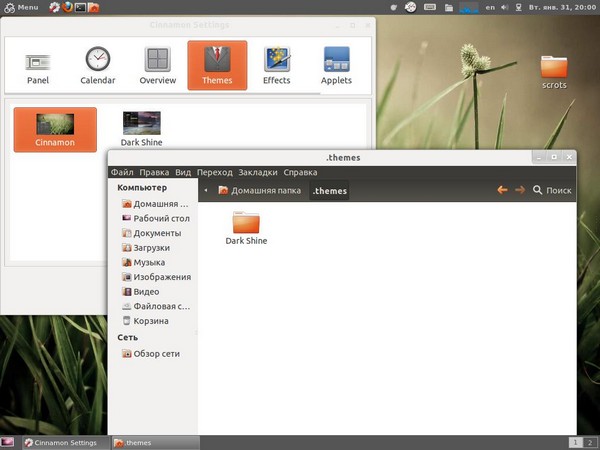Select Обзор сети in the sidebar

tap(156, 354)
